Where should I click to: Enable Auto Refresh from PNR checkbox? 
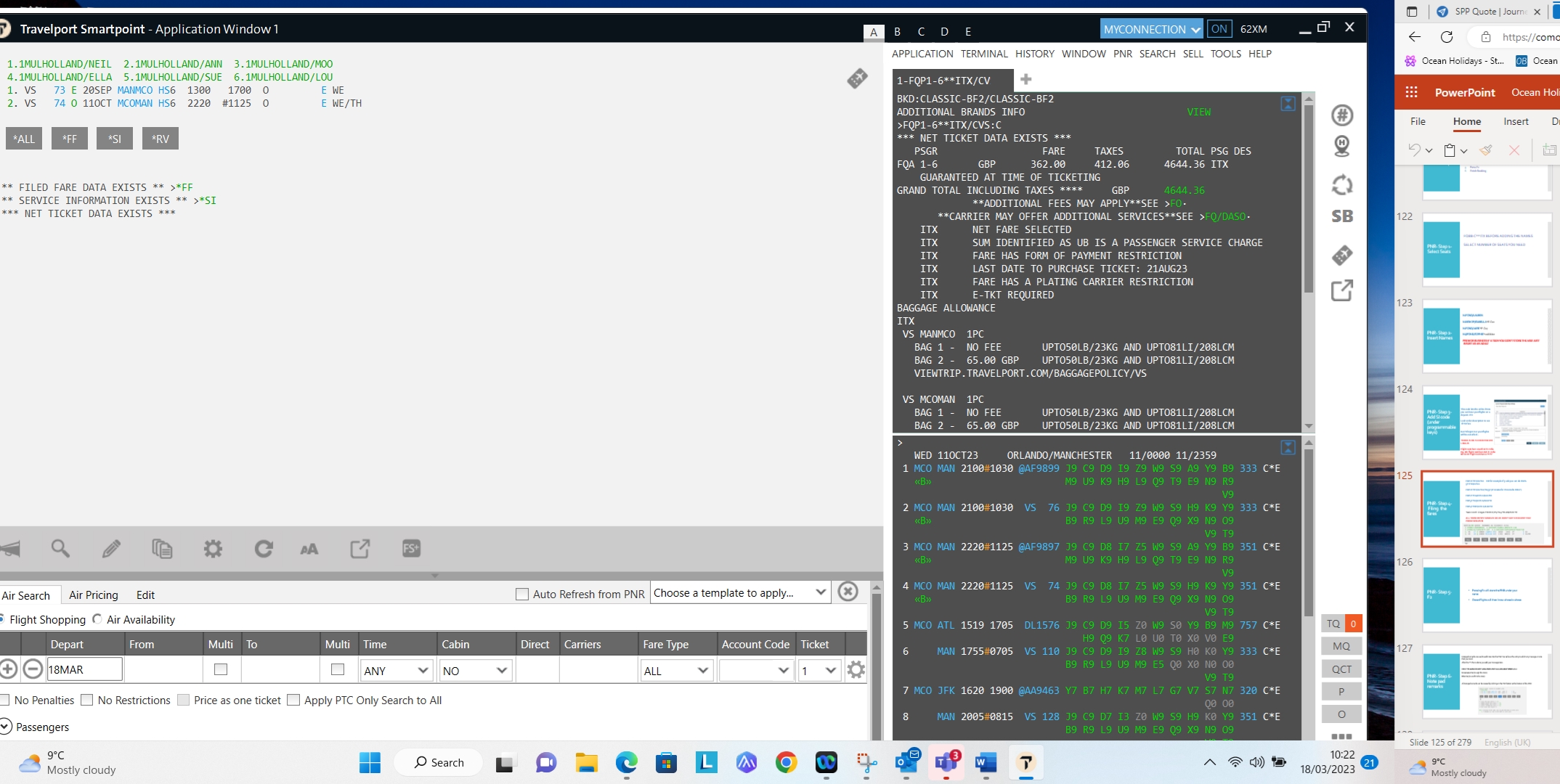tap(522, 594)
